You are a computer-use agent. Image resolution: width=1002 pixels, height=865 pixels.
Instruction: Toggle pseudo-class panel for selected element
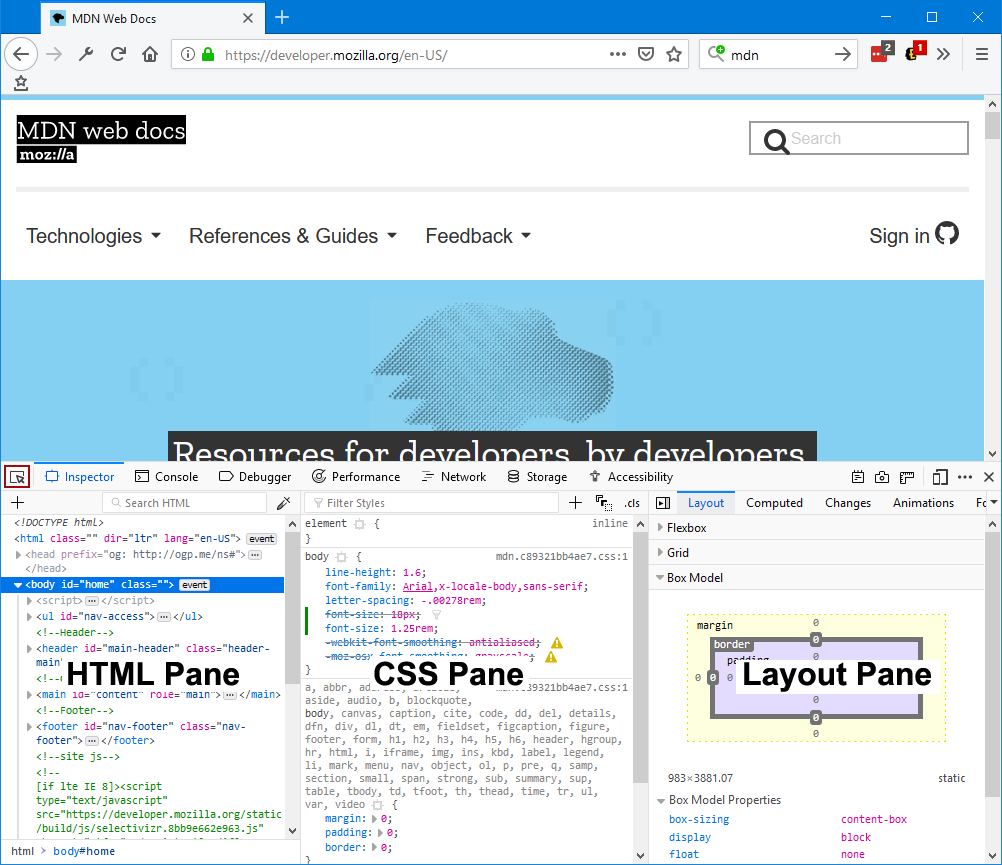pos(602,502)
